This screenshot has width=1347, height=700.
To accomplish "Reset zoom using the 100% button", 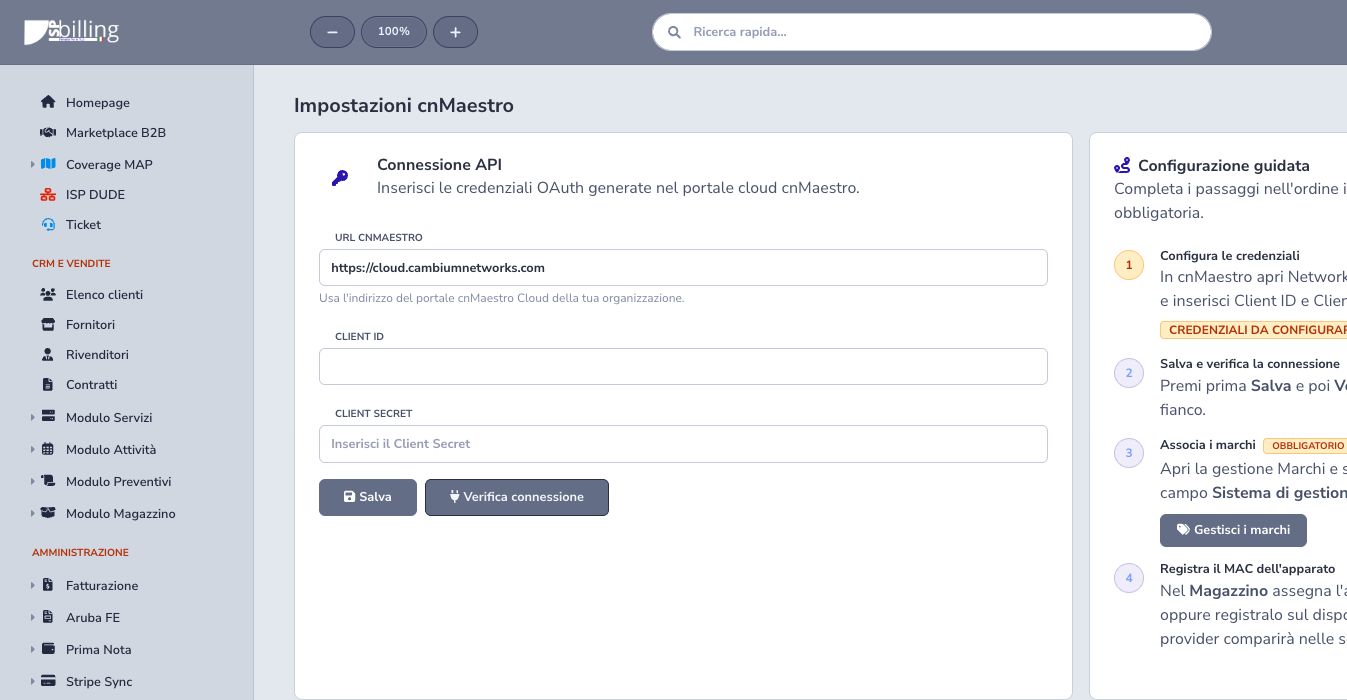I will [394, 32].
